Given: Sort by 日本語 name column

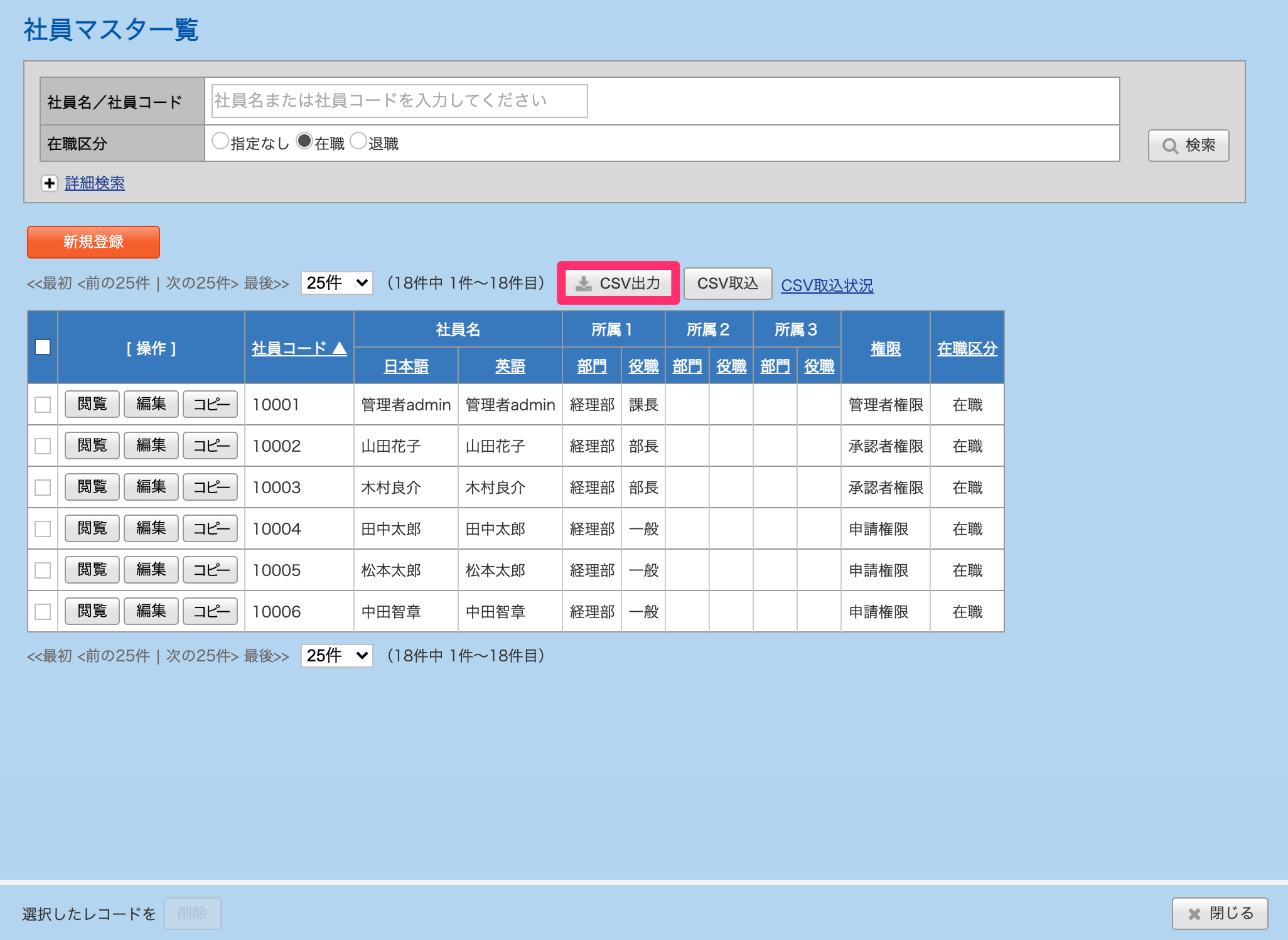Looking at the screenshot, I should [406, 366].
